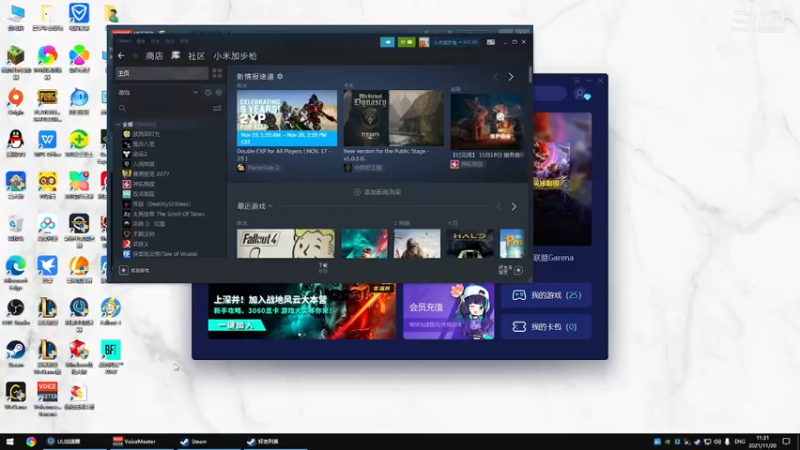Image resolution: width=800 pixels, height=450 pixels.
Task: Select 主页 (Home) in library sidebar
Action: pyautogui.click(x=162, y=73)
